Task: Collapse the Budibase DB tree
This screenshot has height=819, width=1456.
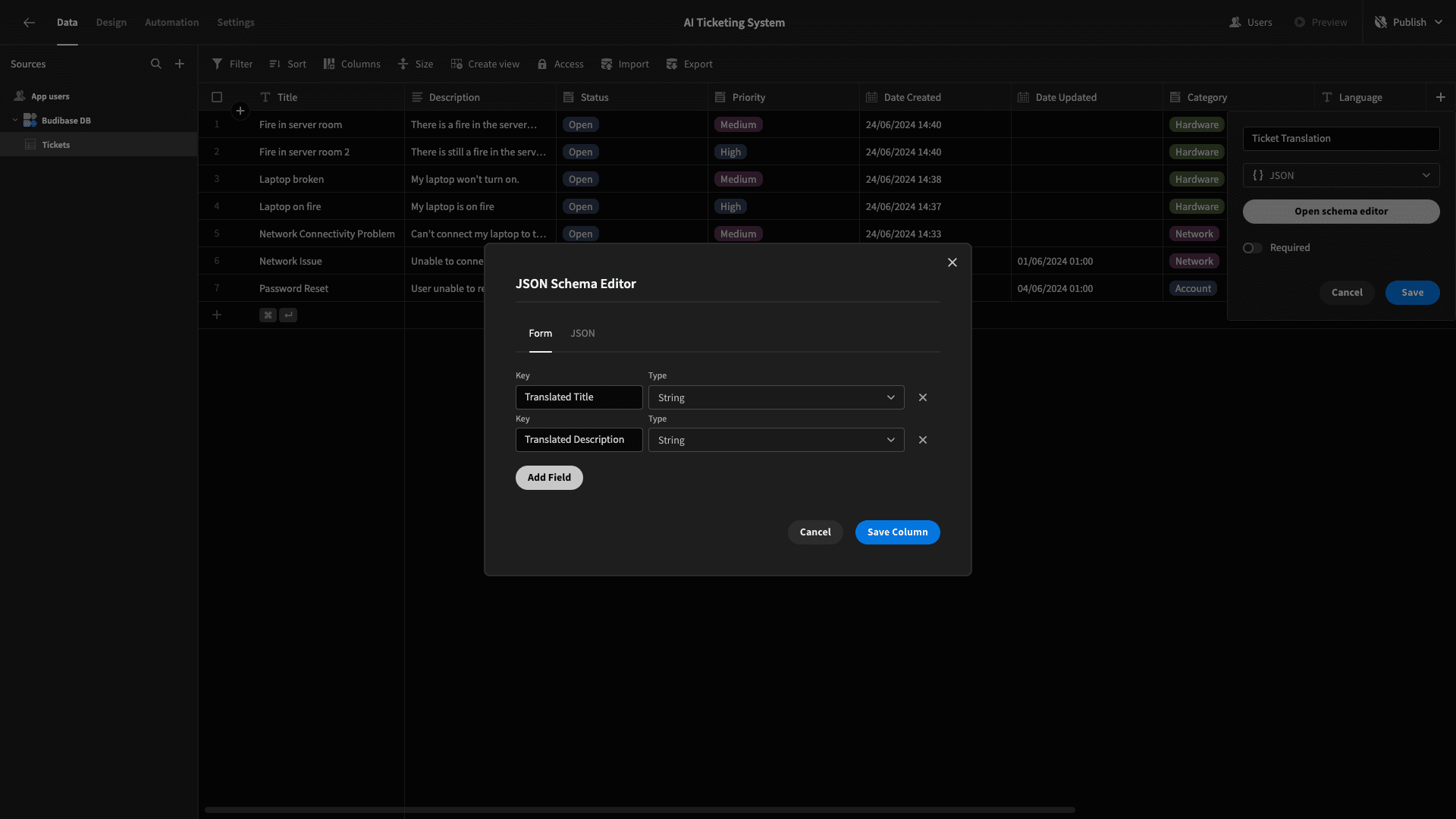Action: point(14,121)
